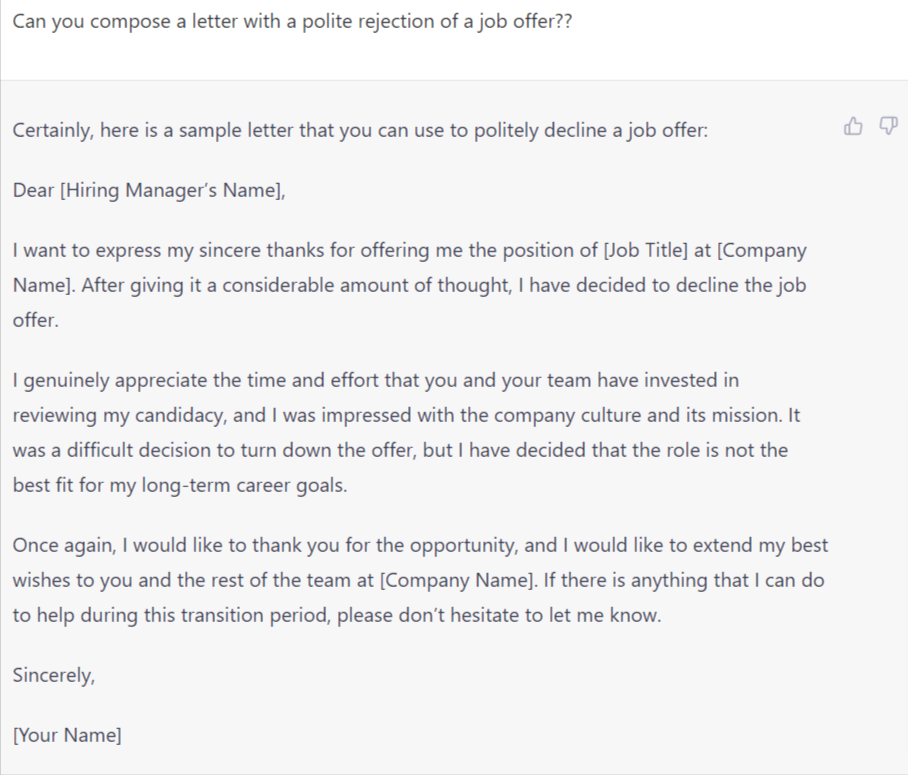Click the "Sincerely," closing line
The image size is (908, 775).
click(54, 674)
